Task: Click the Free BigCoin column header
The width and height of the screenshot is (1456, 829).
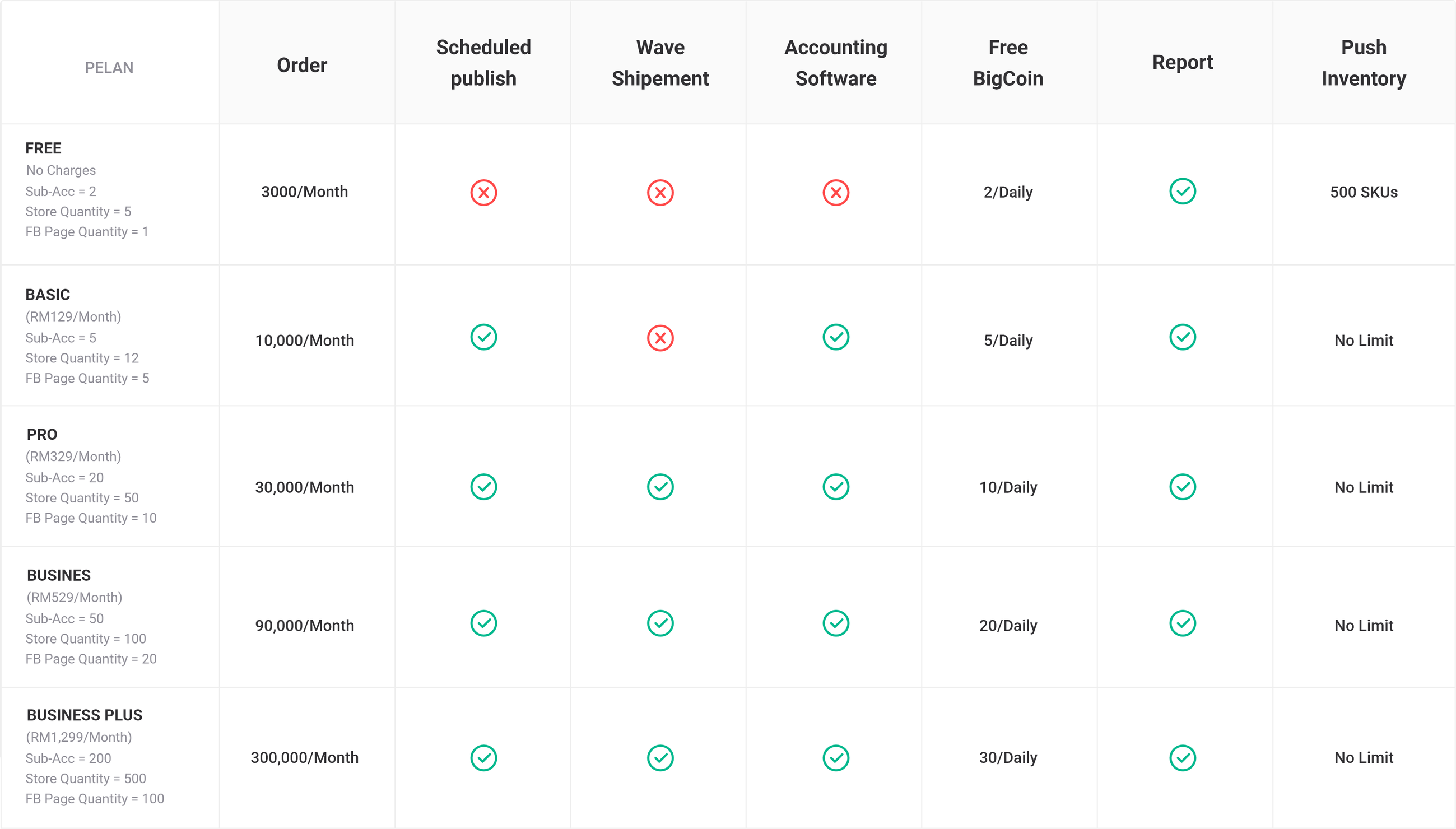Action: [x=1007, y=63]
